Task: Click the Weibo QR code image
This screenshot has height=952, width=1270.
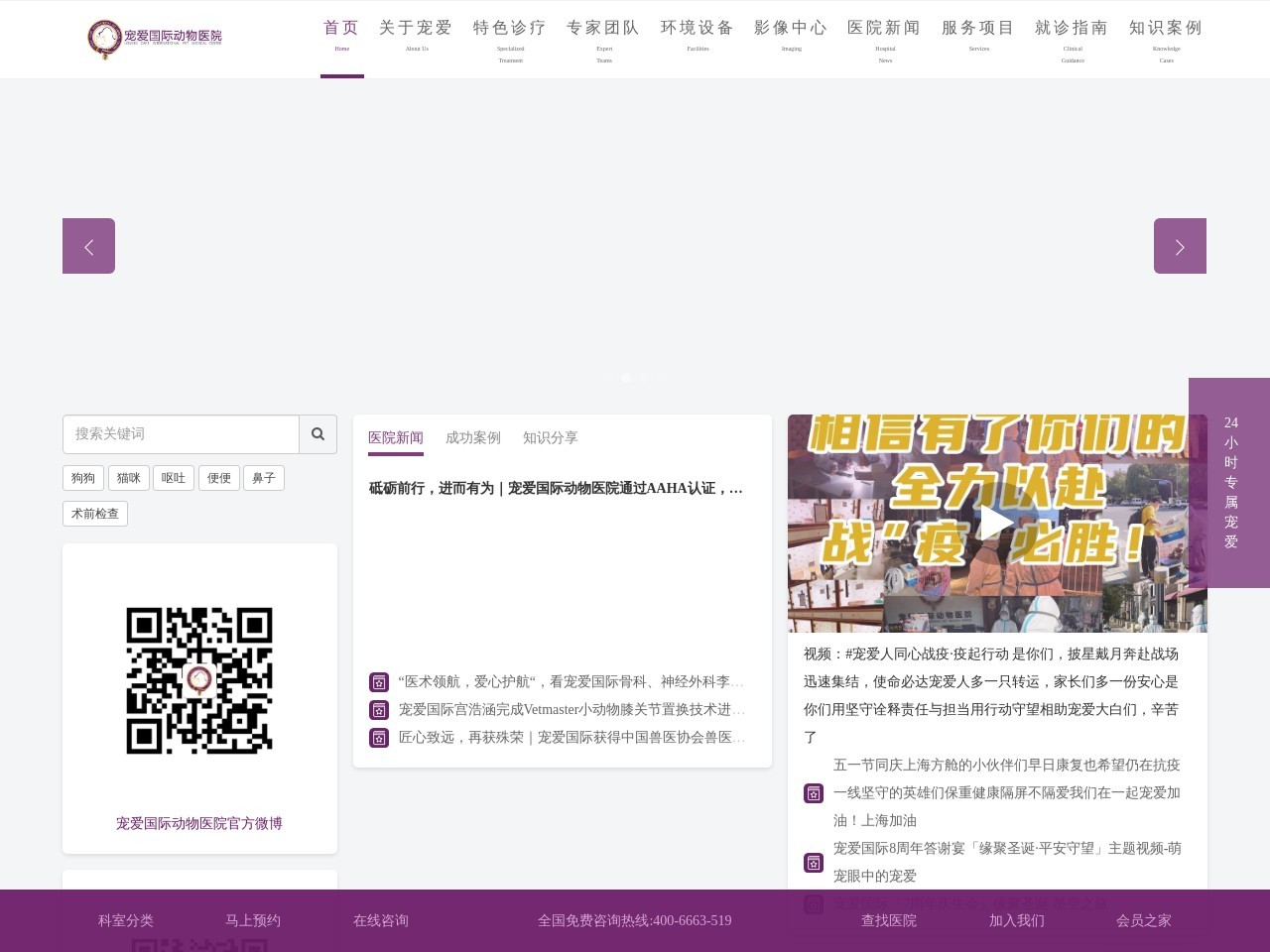Action: tap(199, 680)
